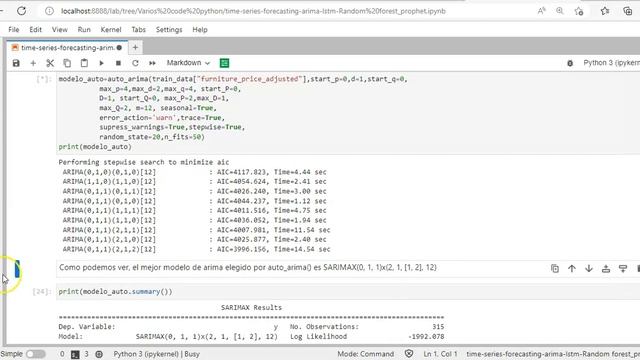The height and width of the screenshot is (360, 640).
Task: Reload the browser page
Action: [x=22, y=11]
